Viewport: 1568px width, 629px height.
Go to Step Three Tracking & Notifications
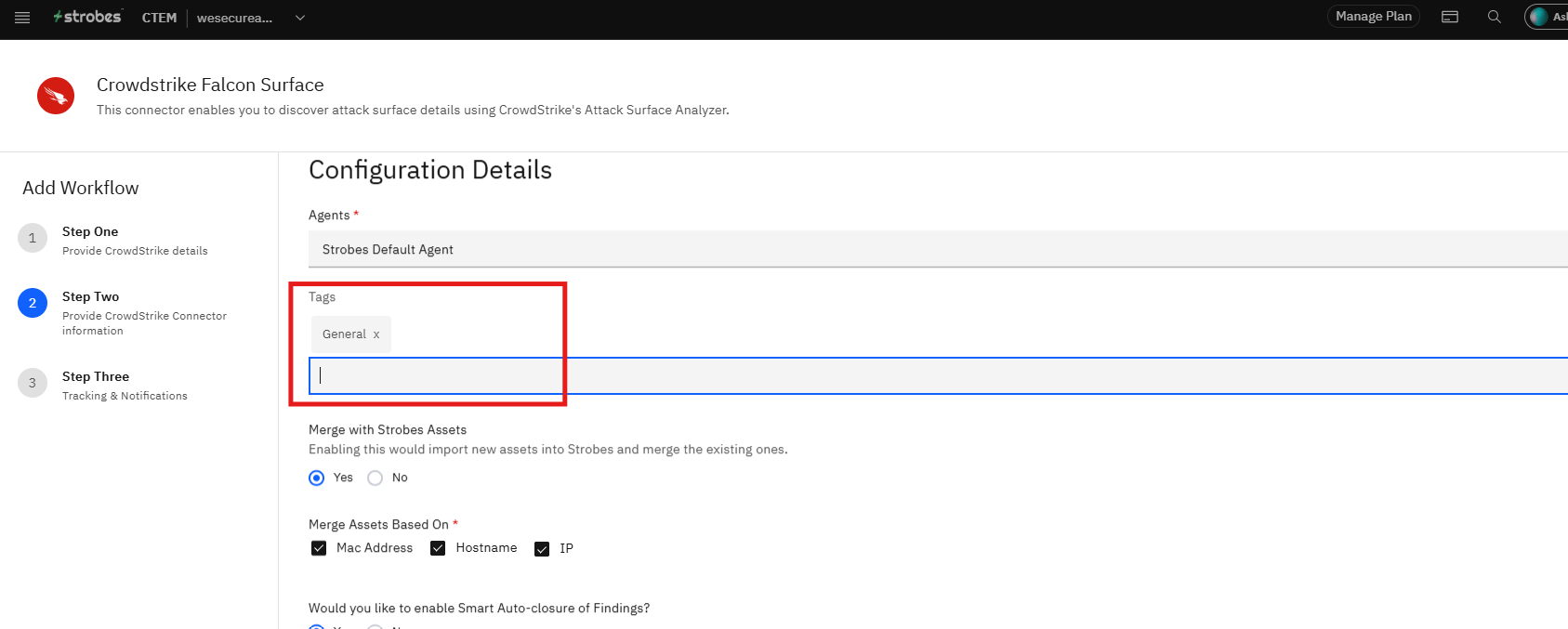(125, 385)
